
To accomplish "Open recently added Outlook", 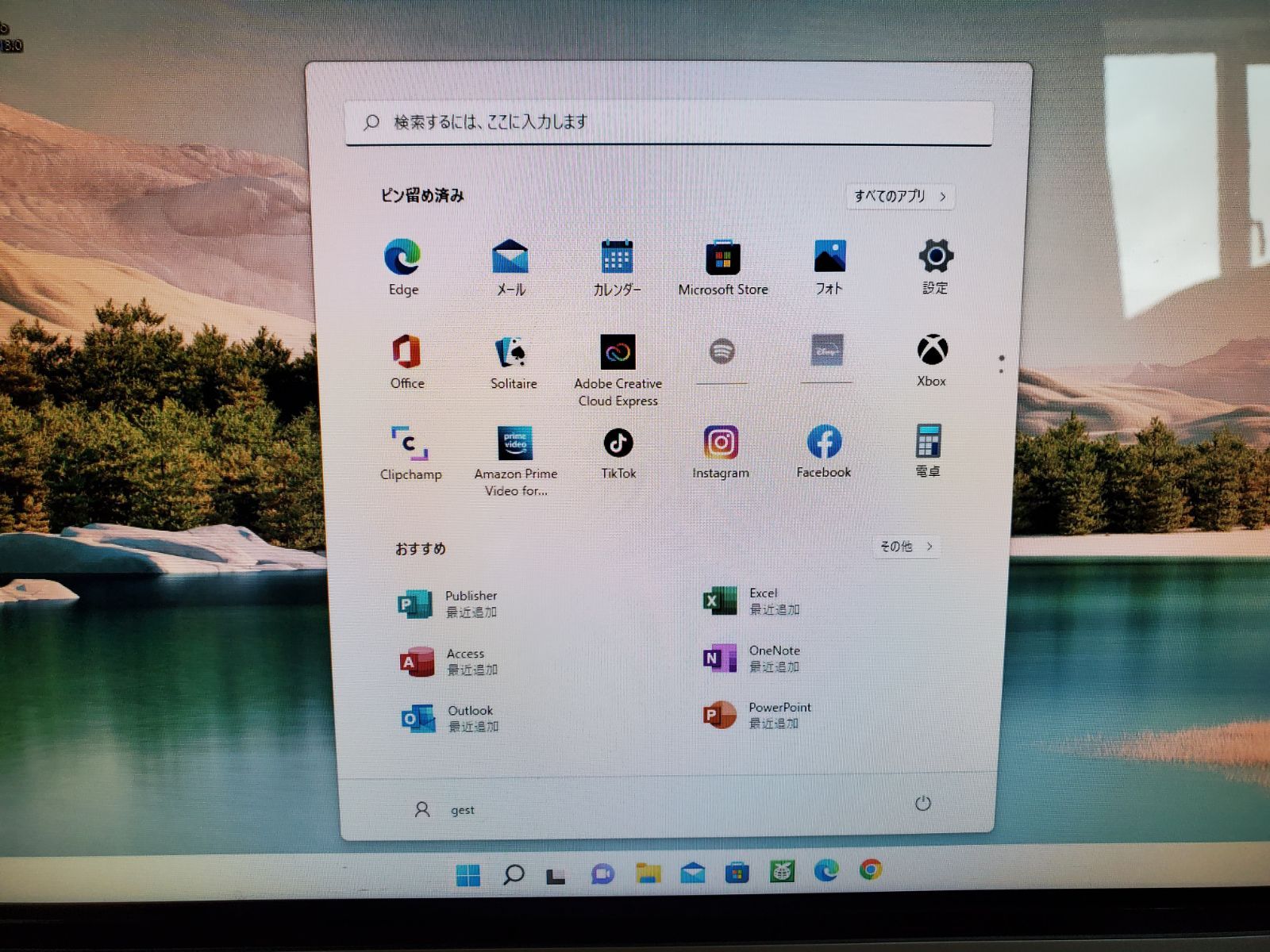I will pyautogui.click(x=450, y=719).
